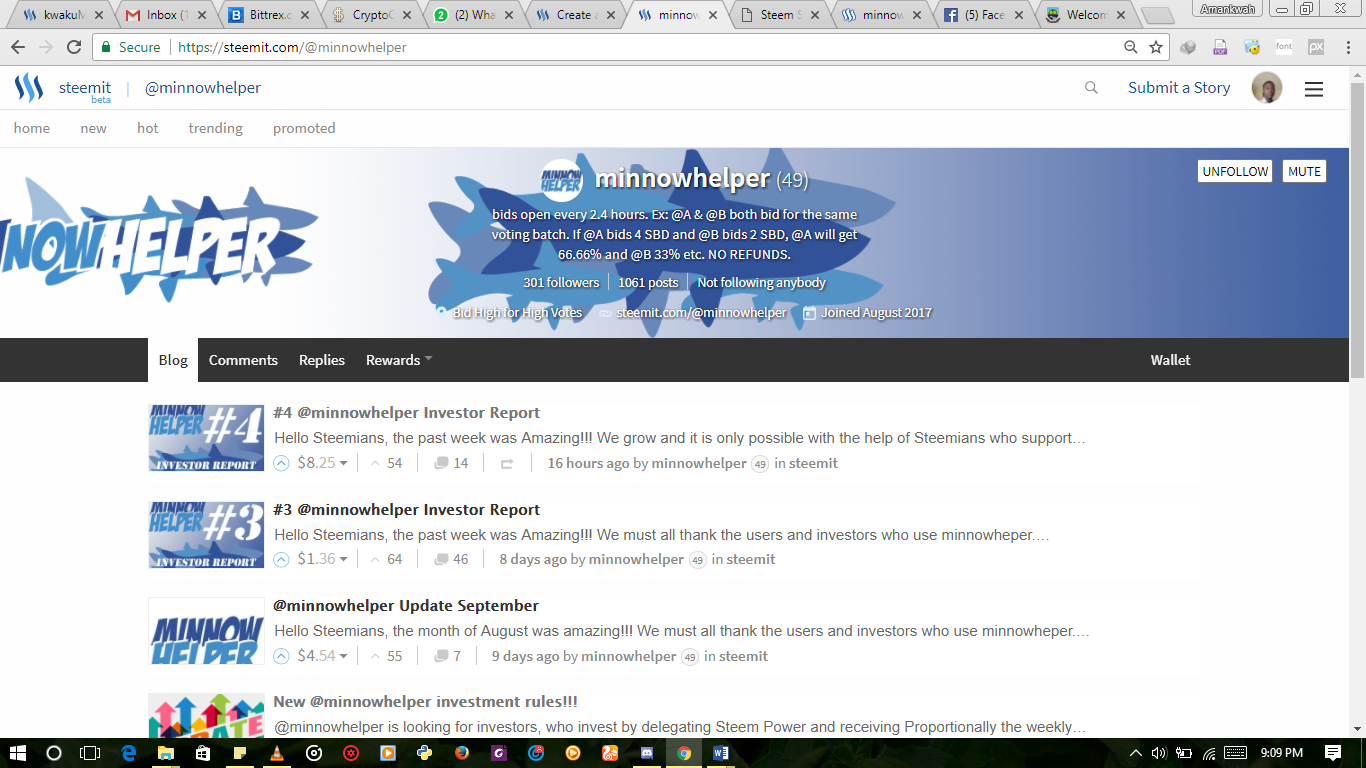Click Submit a Story link
The width and height of the screenshot is (1366, 768).
pos(1179,88)
